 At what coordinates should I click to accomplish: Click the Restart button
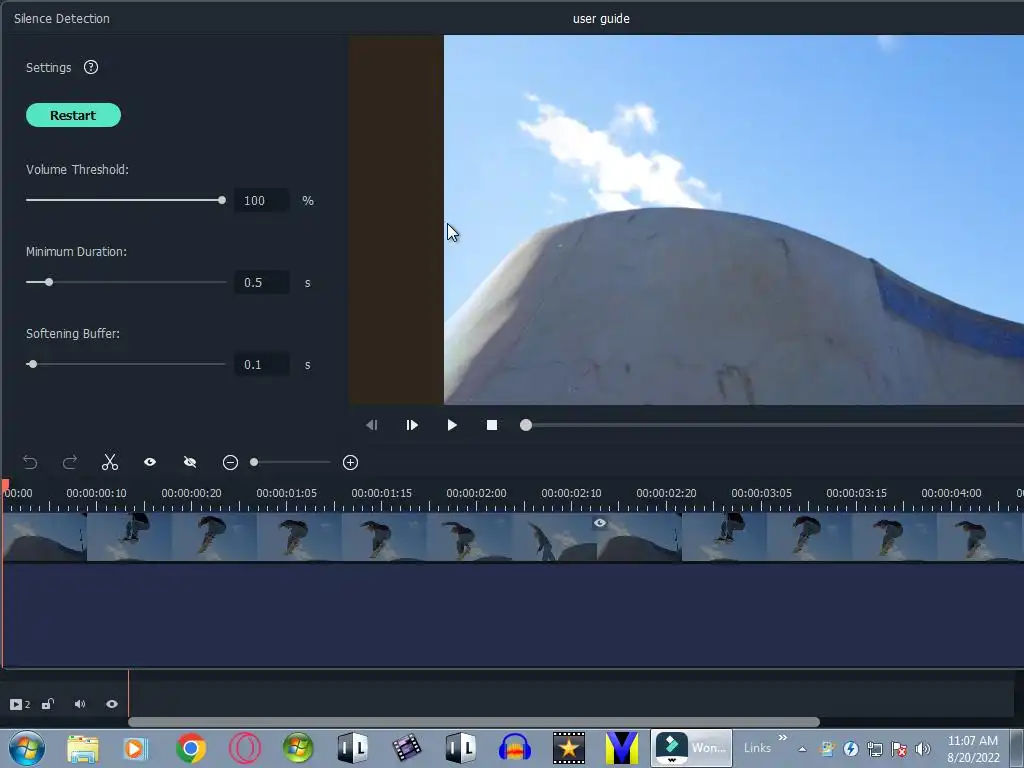(73, 115)
